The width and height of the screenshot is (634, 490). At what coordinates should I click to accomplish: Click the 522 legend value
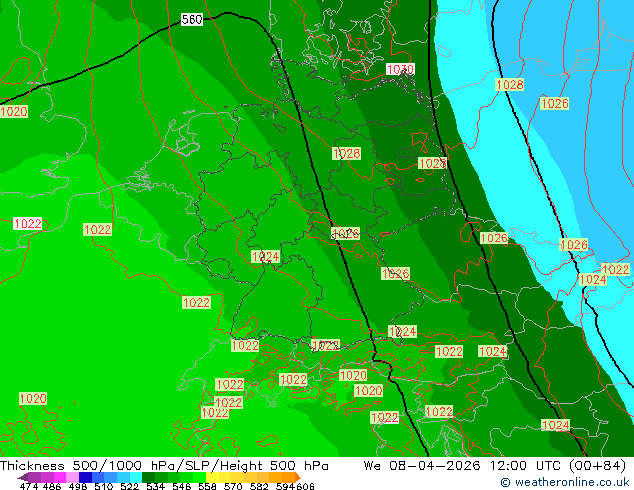click(130, 486)
